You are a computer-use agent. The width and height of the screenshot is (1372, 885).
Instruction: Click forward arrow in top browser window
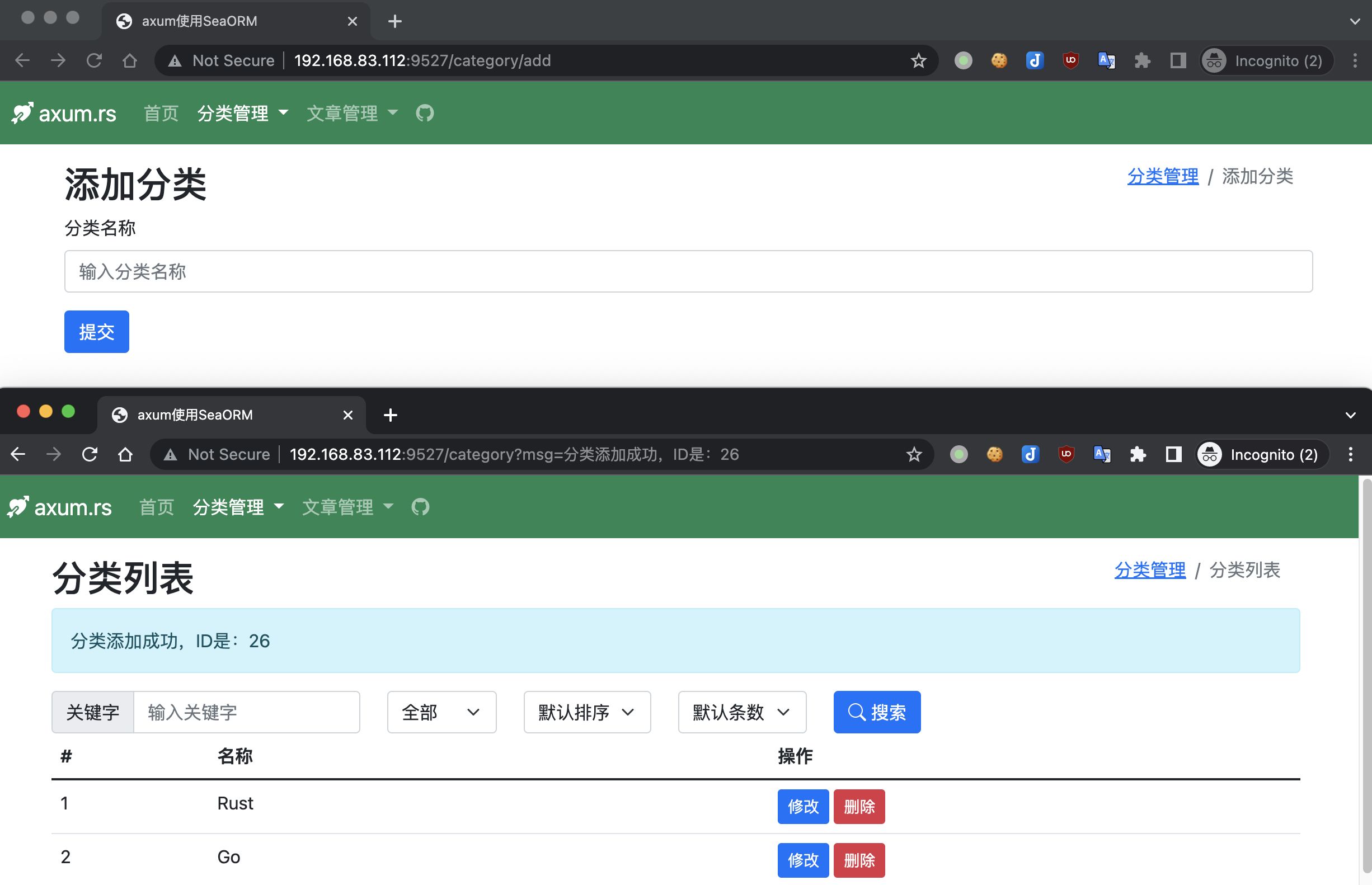(x=58, y=60)
